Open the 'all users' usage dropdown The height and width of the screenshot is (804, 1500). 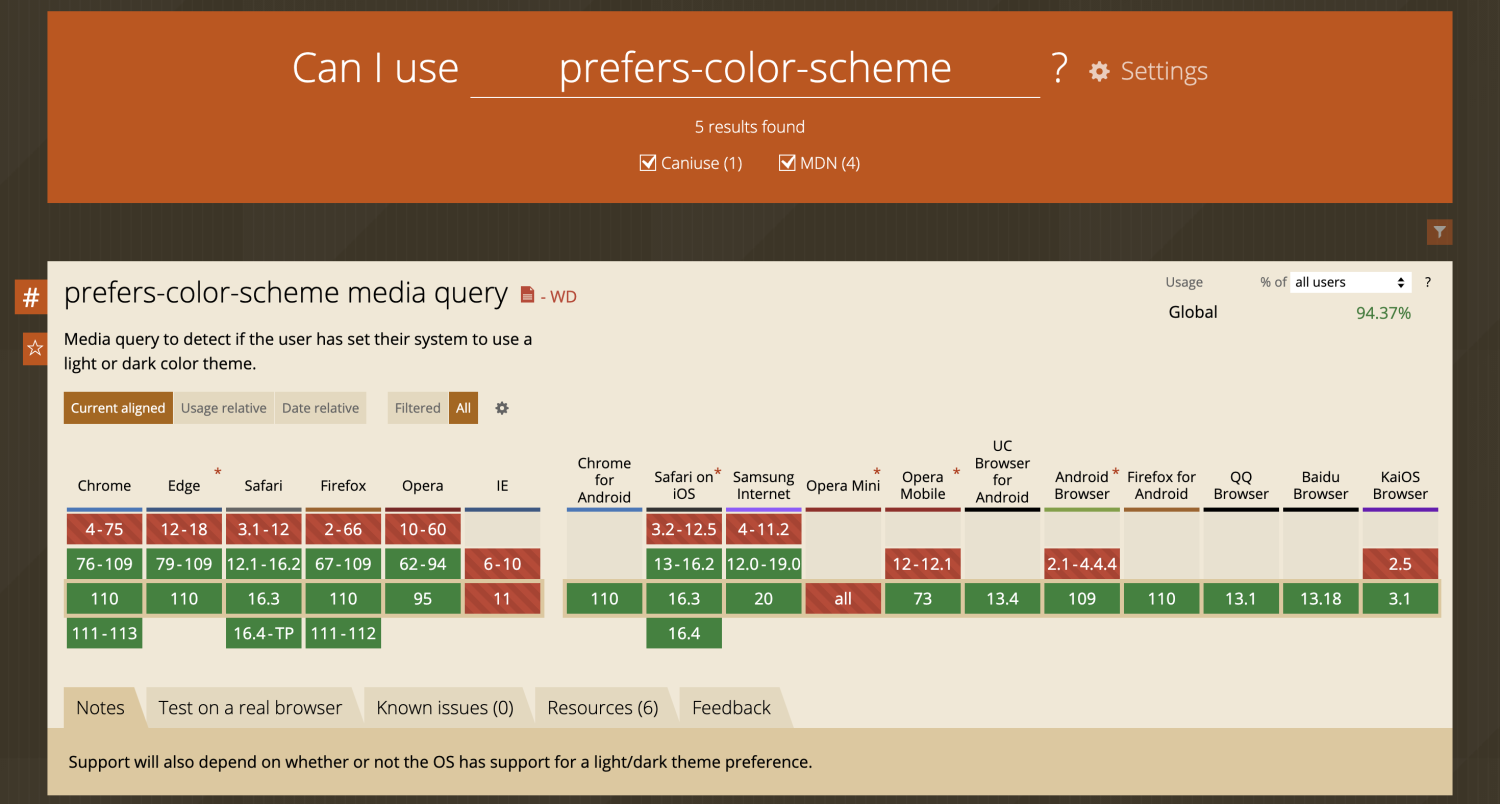[1350, 282]
